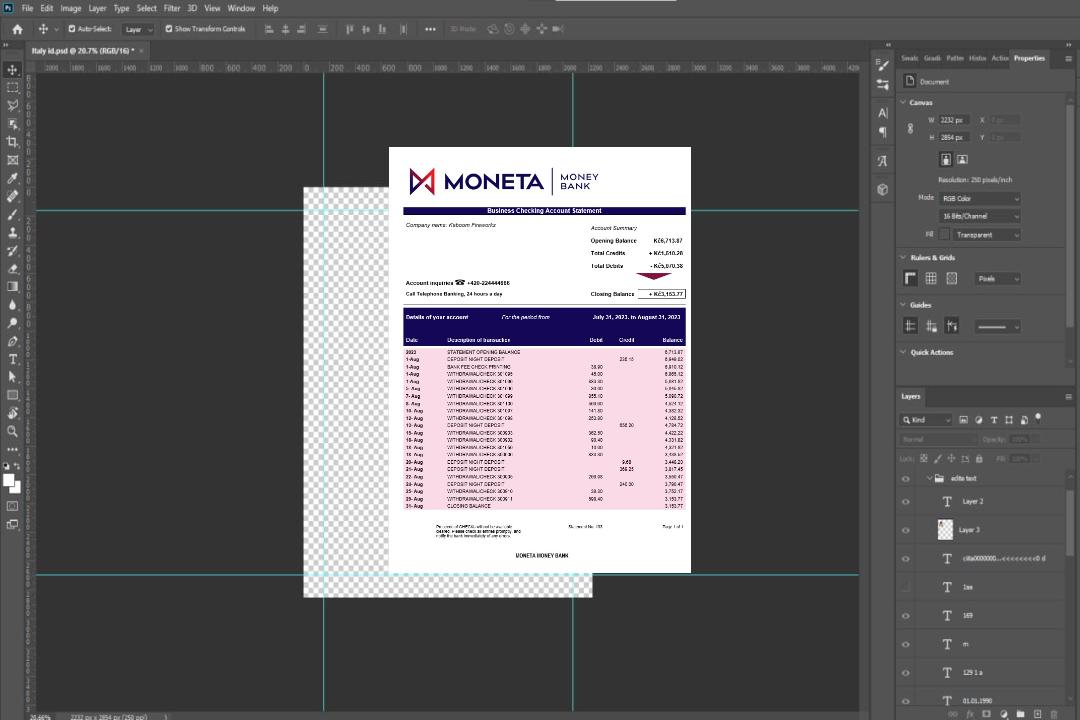Select the Layer 3 thumbnail
1080x720 pixels.
pyautogui.click(x=946, y=530)
